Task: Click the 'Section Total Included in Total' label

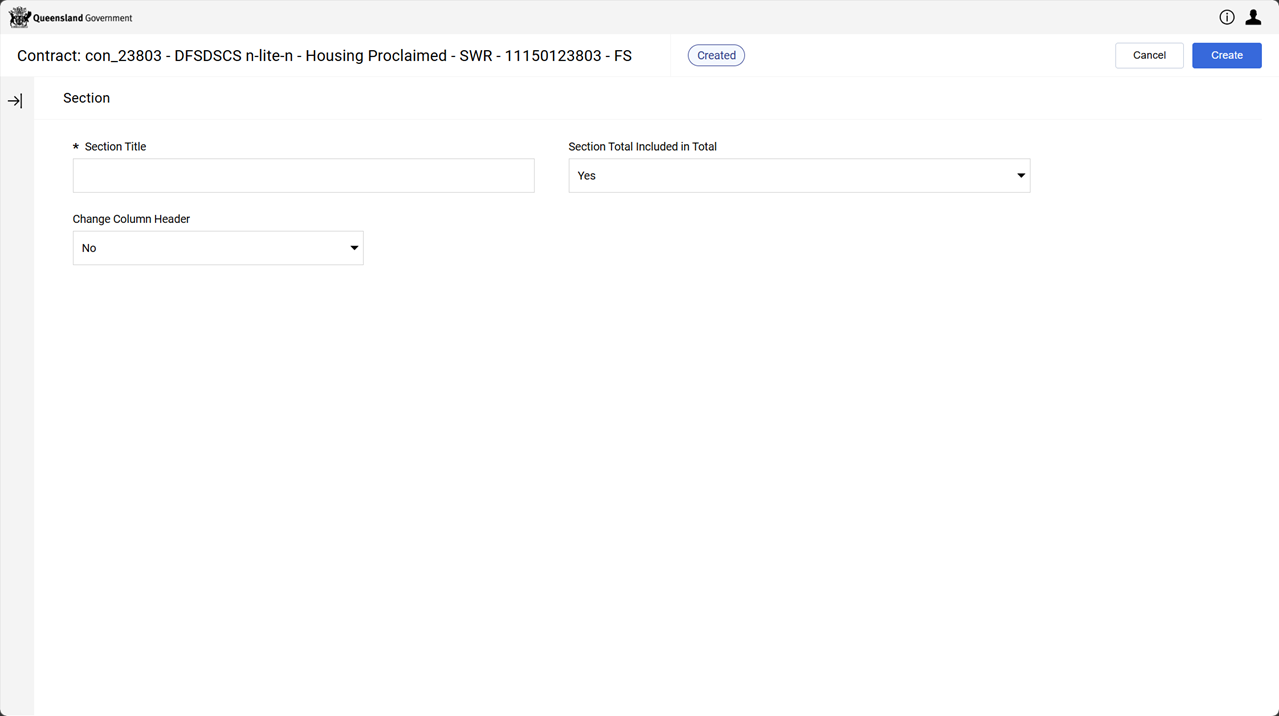Action: 642,147
